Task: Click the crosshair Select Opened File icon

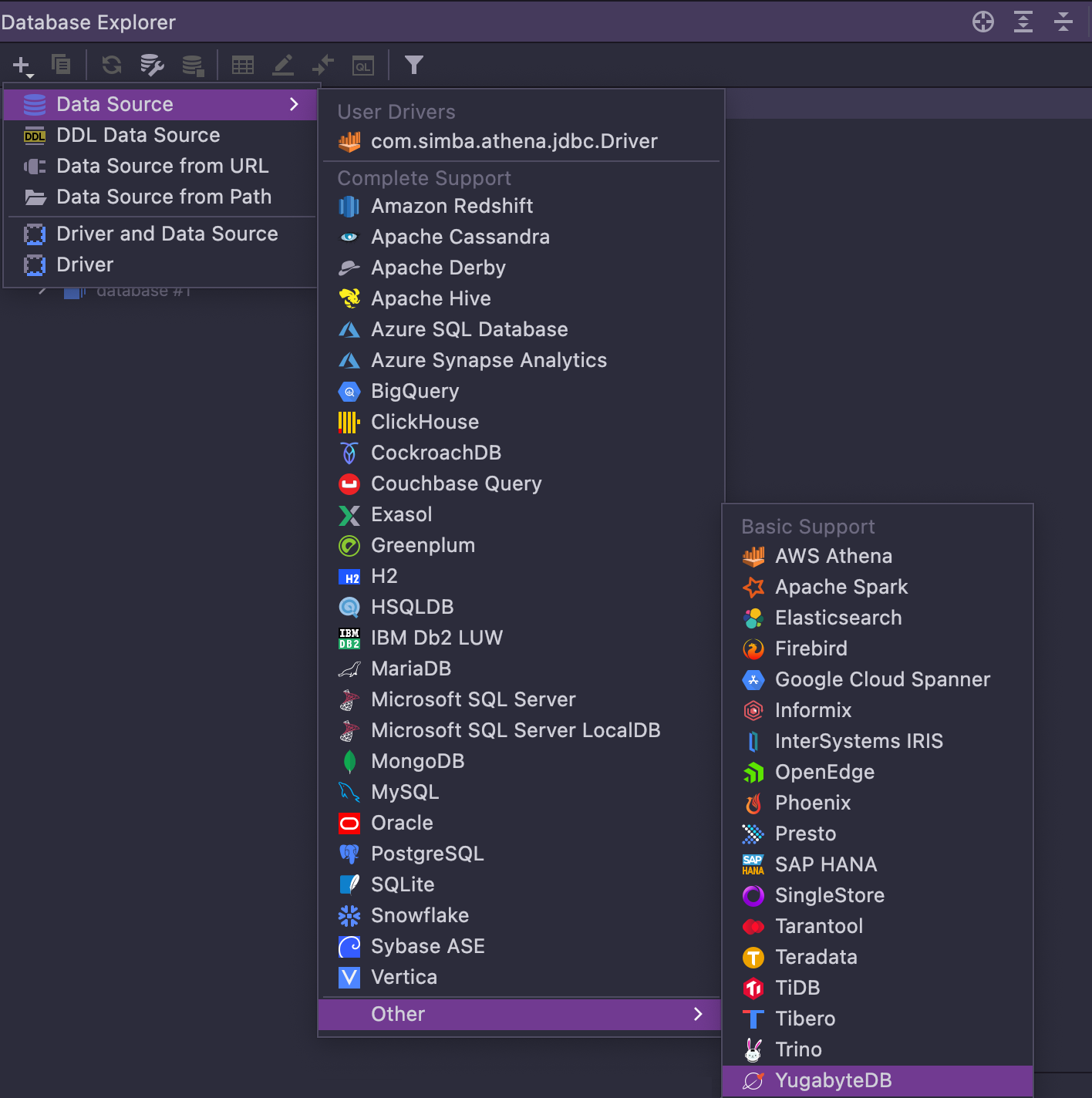Action: (x=982, y=22)
